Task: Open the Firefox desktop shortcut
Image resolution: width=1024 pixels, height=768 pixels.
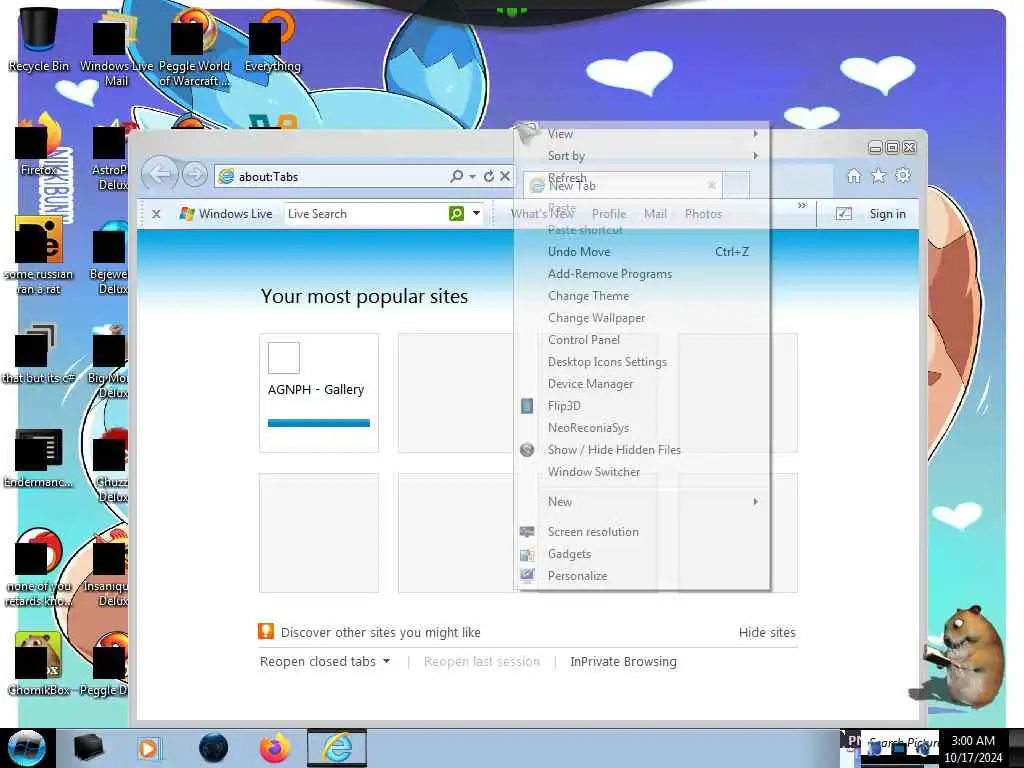Action: 38,145
